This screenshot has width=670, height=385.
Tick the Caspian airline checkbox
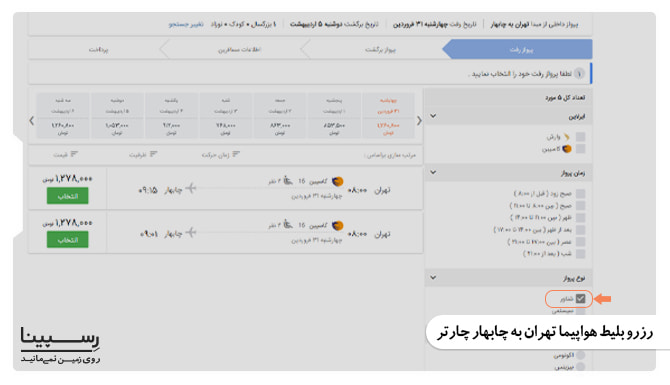(580, 149)
